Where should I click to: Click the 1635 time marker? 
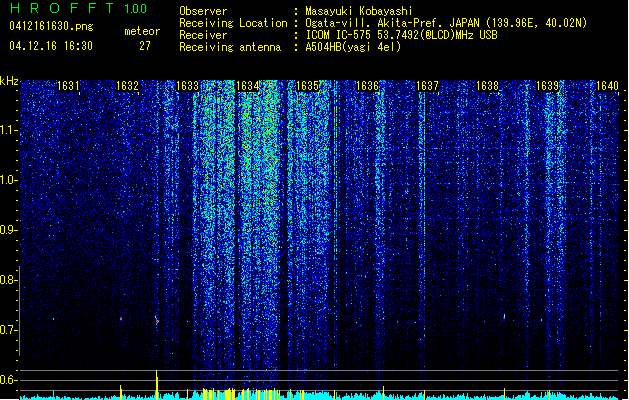[307, 86]
